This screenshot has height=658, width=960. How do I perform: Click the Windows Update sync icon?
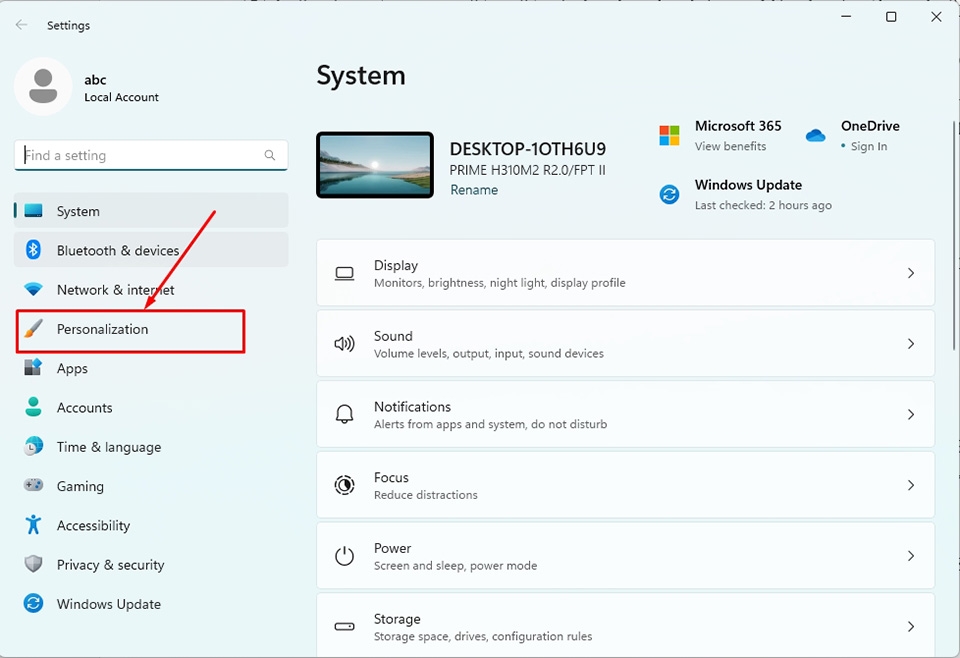(668, 195)
